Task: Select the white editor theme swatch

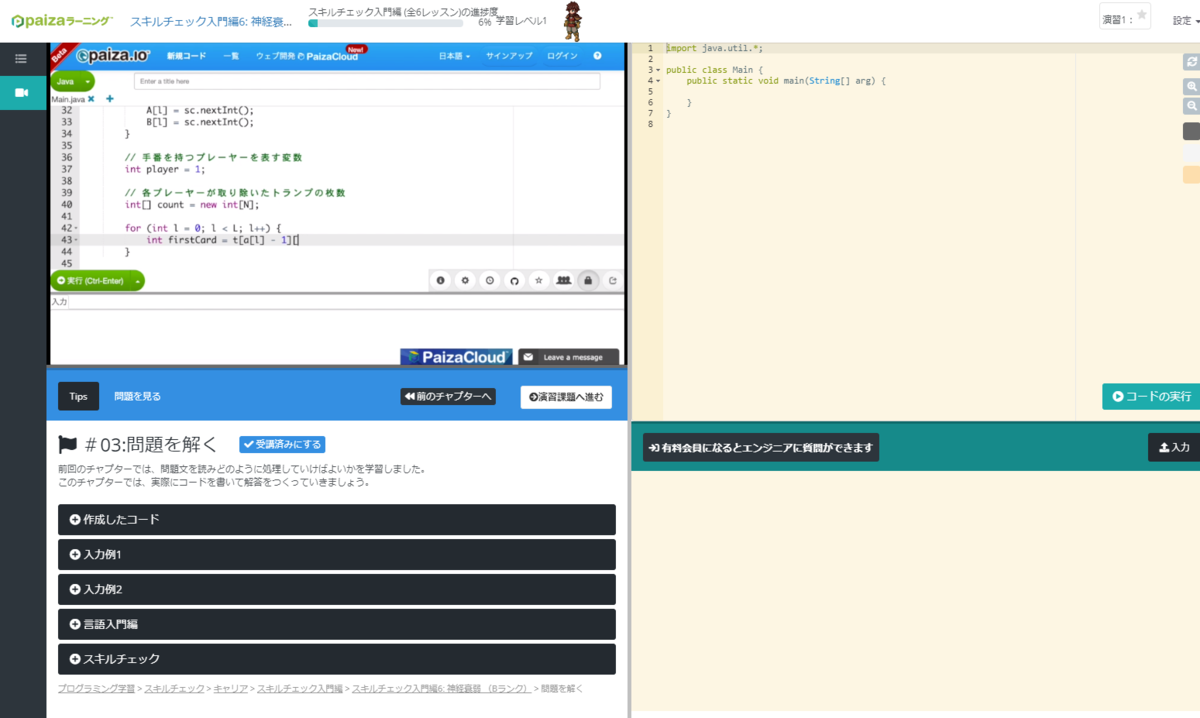Action: coord(1191,153)
